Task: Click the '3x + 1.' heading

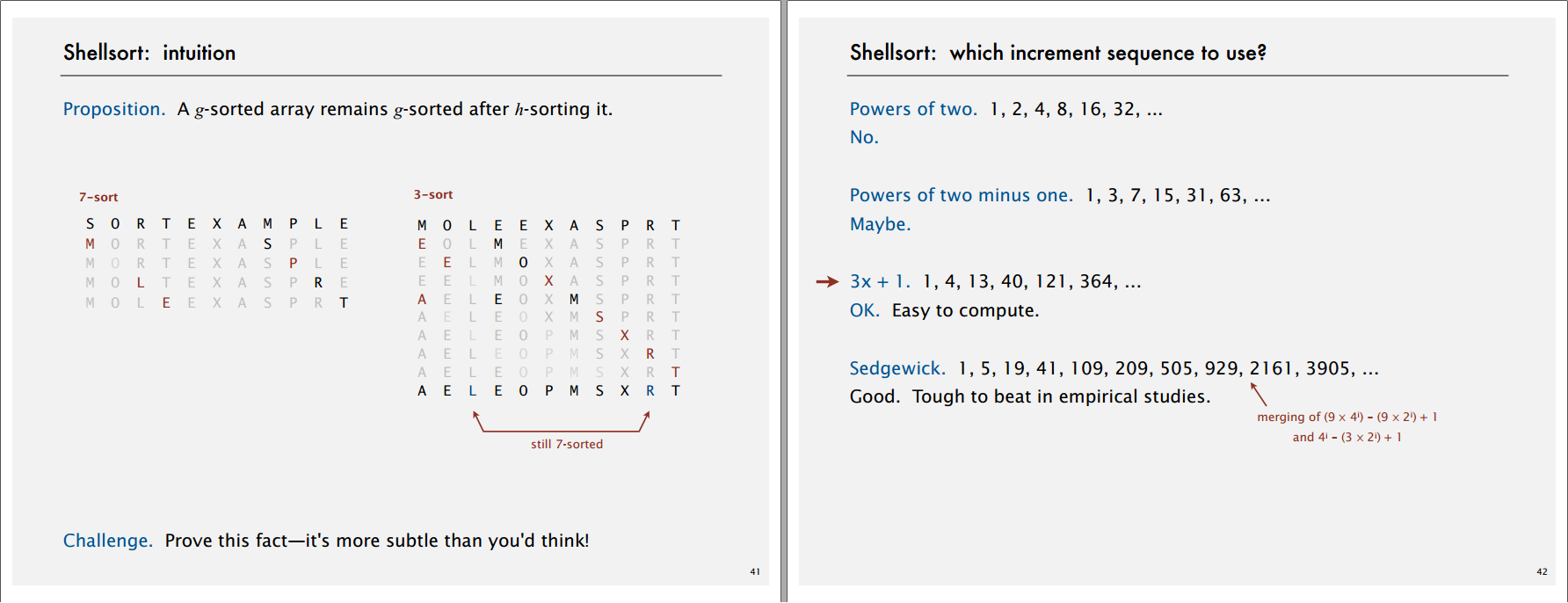Action: click(880, 281)
